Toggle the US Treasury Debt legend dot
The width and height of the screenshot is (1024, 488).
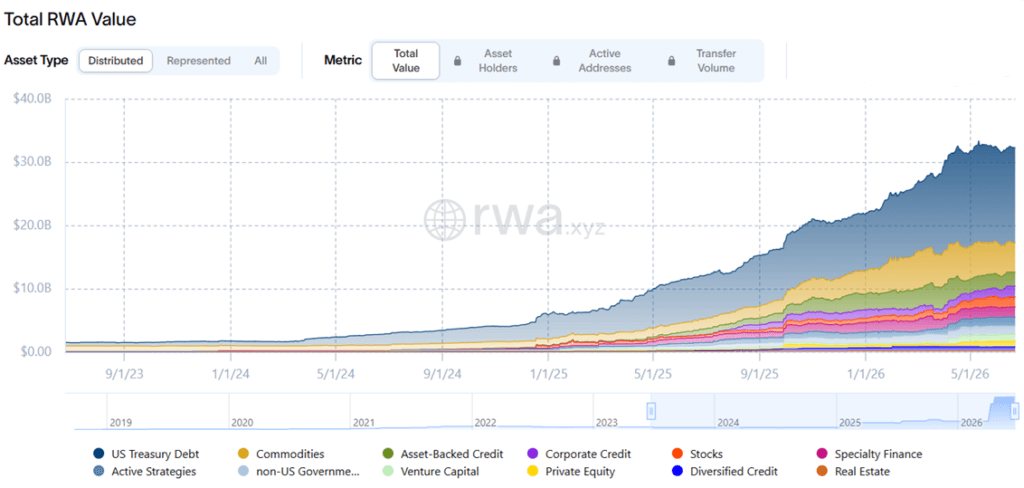point(99,454)
